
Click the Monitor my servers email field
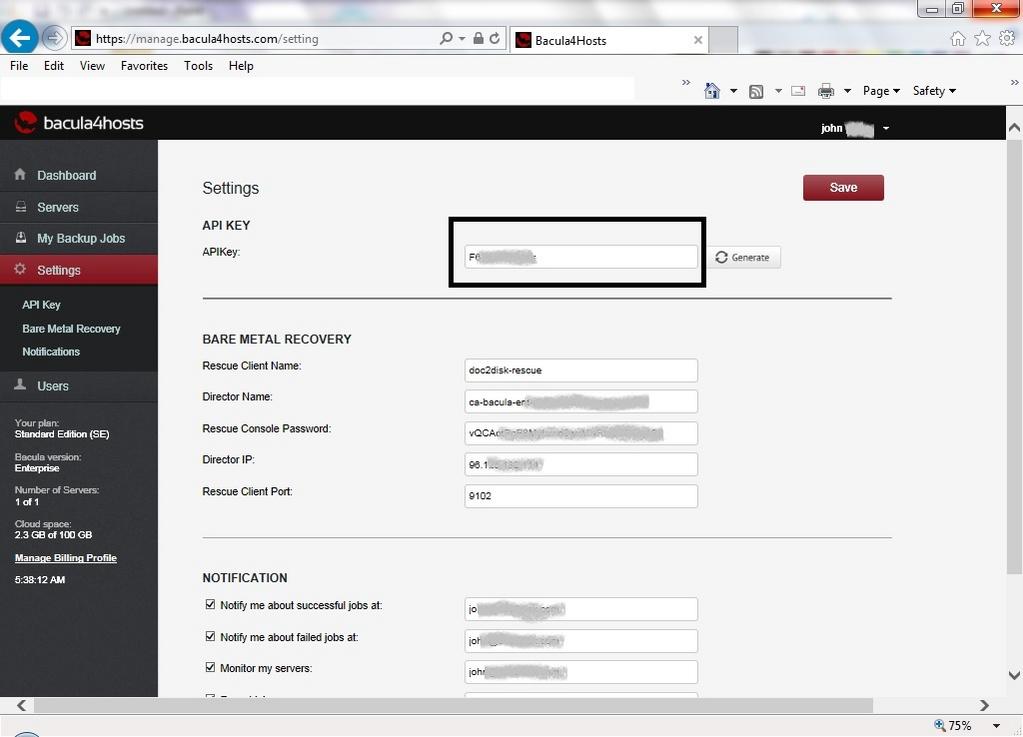point(581,672)
